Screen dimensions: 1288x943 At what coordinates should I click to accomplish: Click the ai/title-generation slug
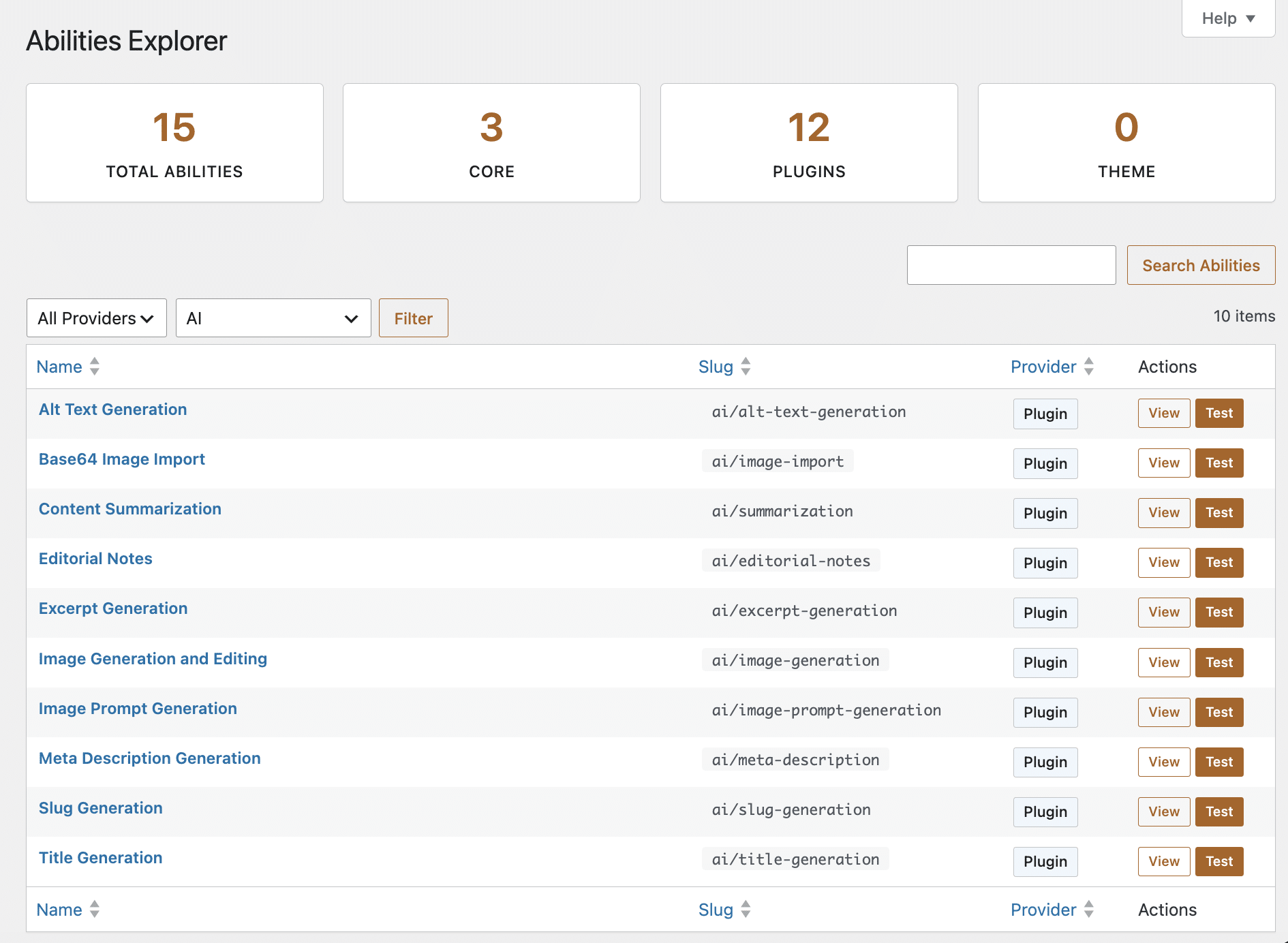(x=795, y=859)
